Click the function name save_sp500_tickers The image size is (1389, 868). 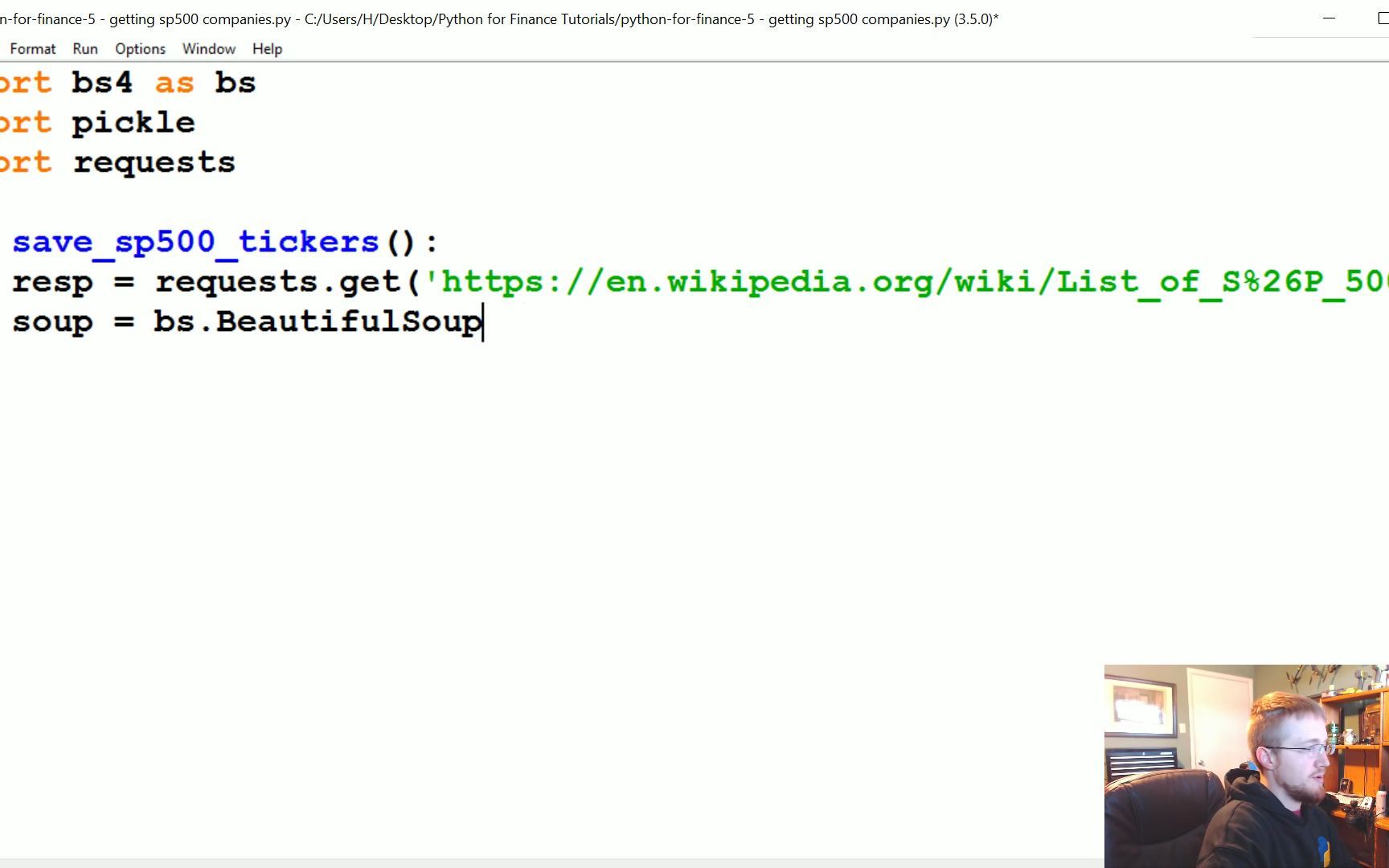(195, 242)
